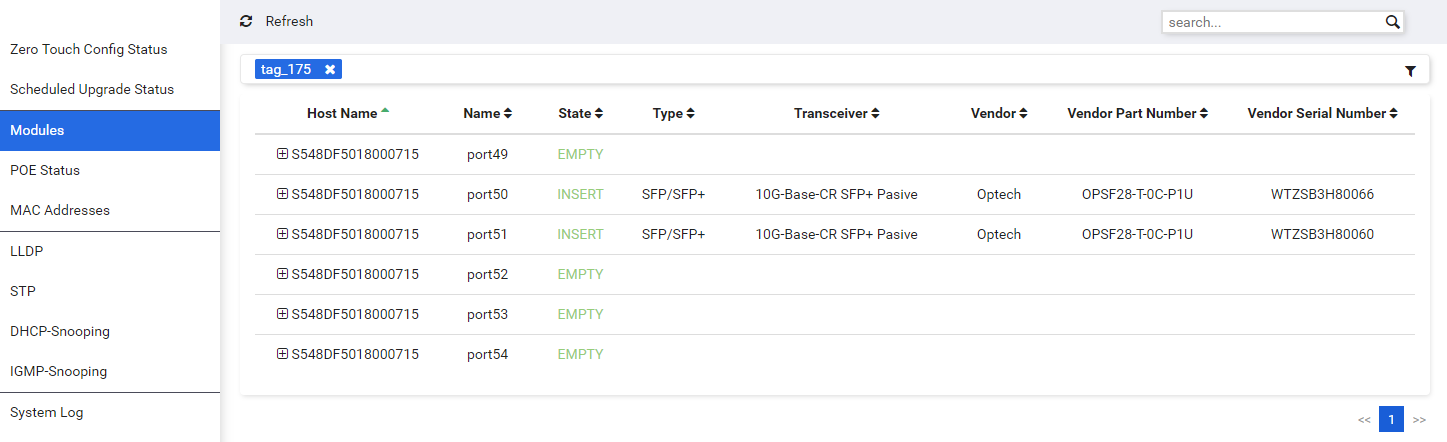The image size is (1447, 442).
Task: Expand the port51 row
Action: point(282,234)
